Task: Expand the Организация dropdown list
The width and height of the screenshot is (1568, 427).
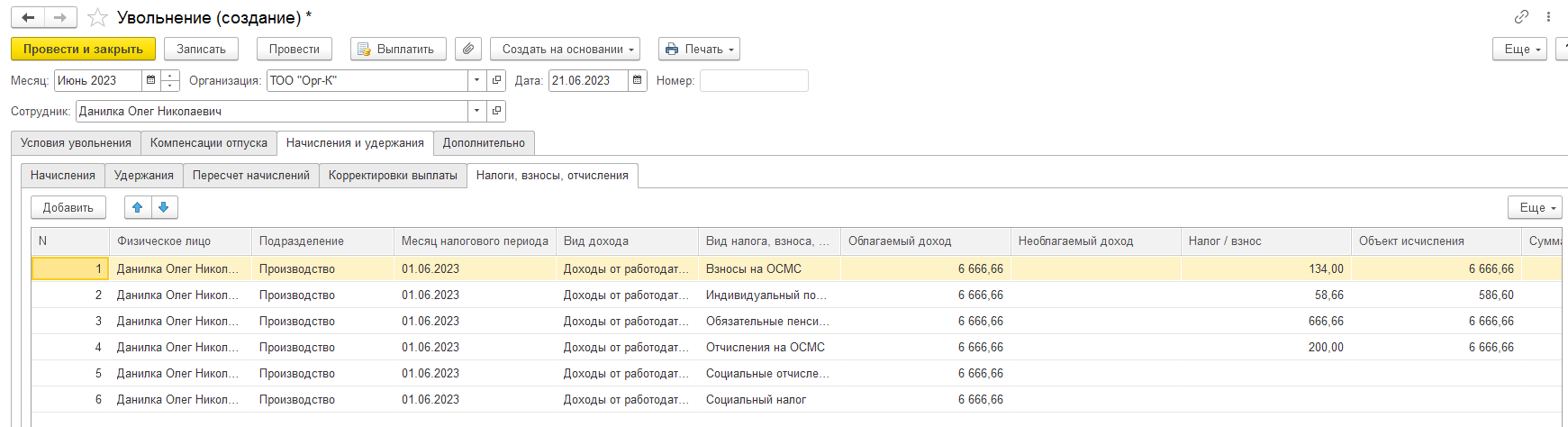Action: (477, 80)
